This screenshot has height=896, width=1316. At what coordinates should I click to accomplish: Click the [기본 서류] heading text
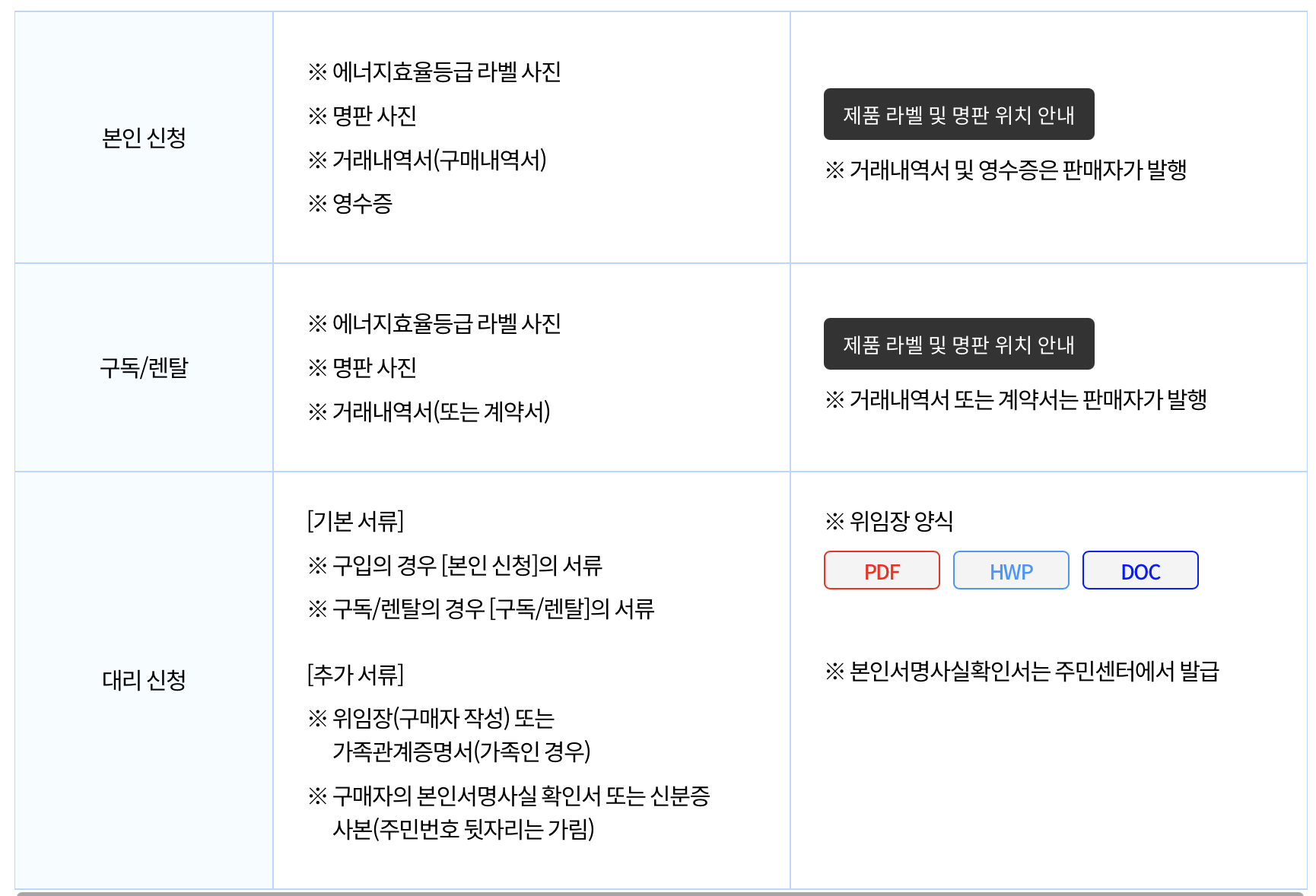pyautogui.click(x=355, y=522)
